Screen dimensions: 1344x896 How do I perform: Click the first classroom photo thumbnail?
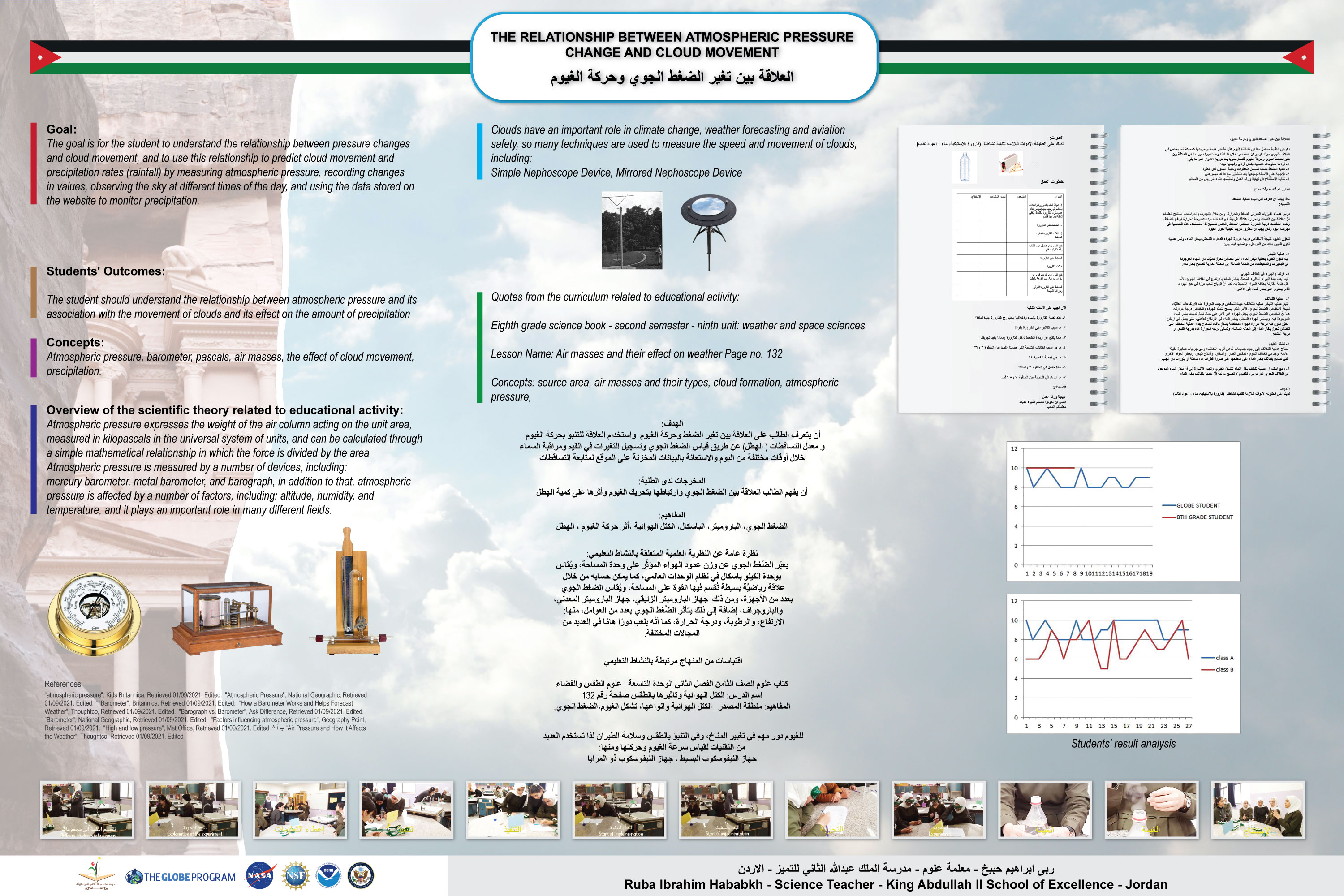(87, 810)
